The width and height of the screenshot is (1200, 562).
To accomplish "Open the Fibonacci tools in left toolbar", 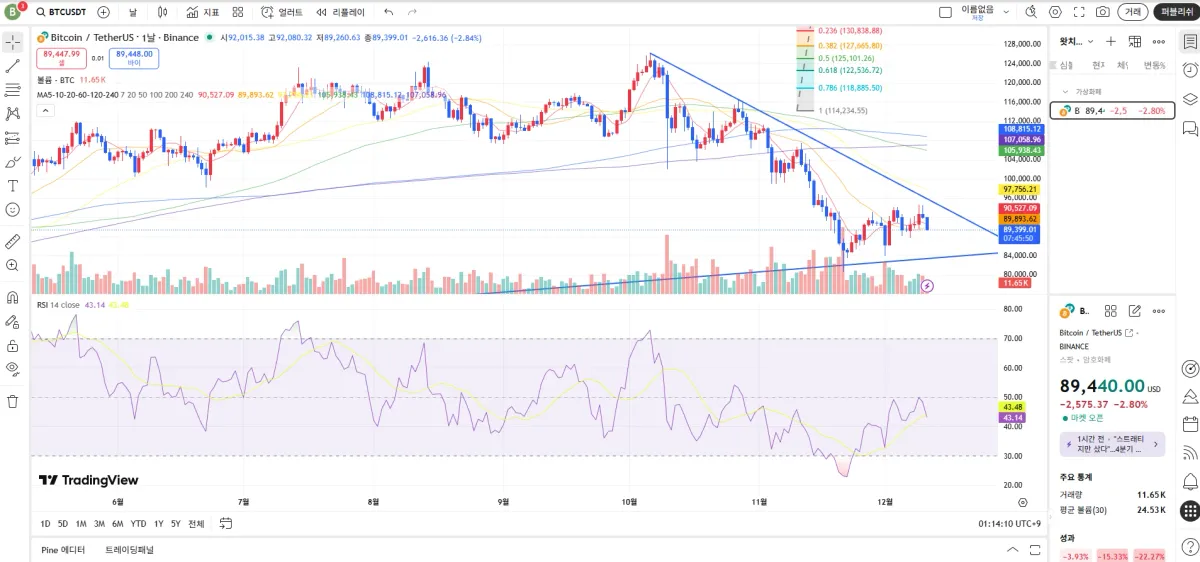I will coord(13,90).
